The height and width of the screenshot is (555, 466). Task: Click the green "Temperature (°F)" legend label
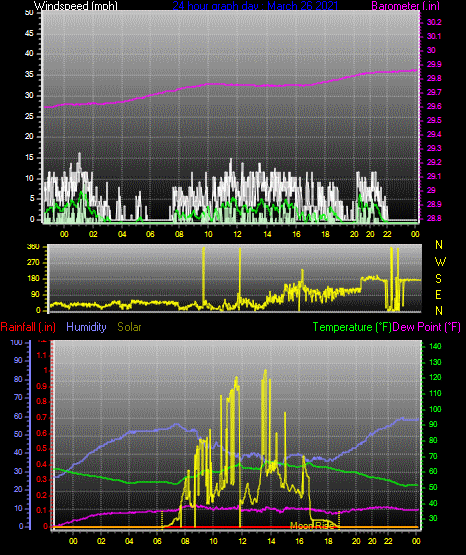point(352,327)
